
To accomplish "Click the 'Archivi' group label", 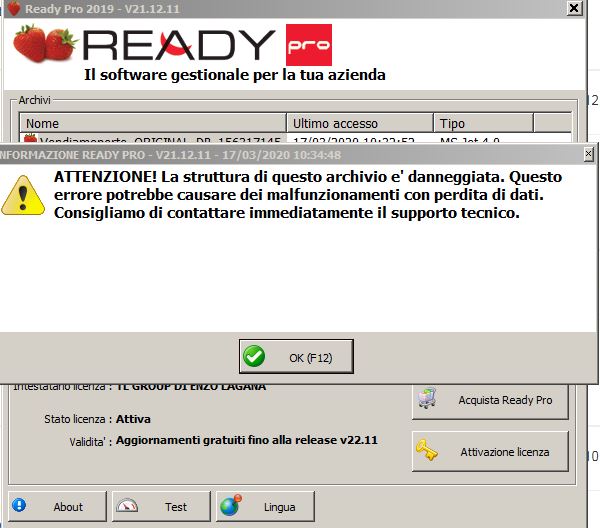I will pyautogui.click(x=34, y=100).
